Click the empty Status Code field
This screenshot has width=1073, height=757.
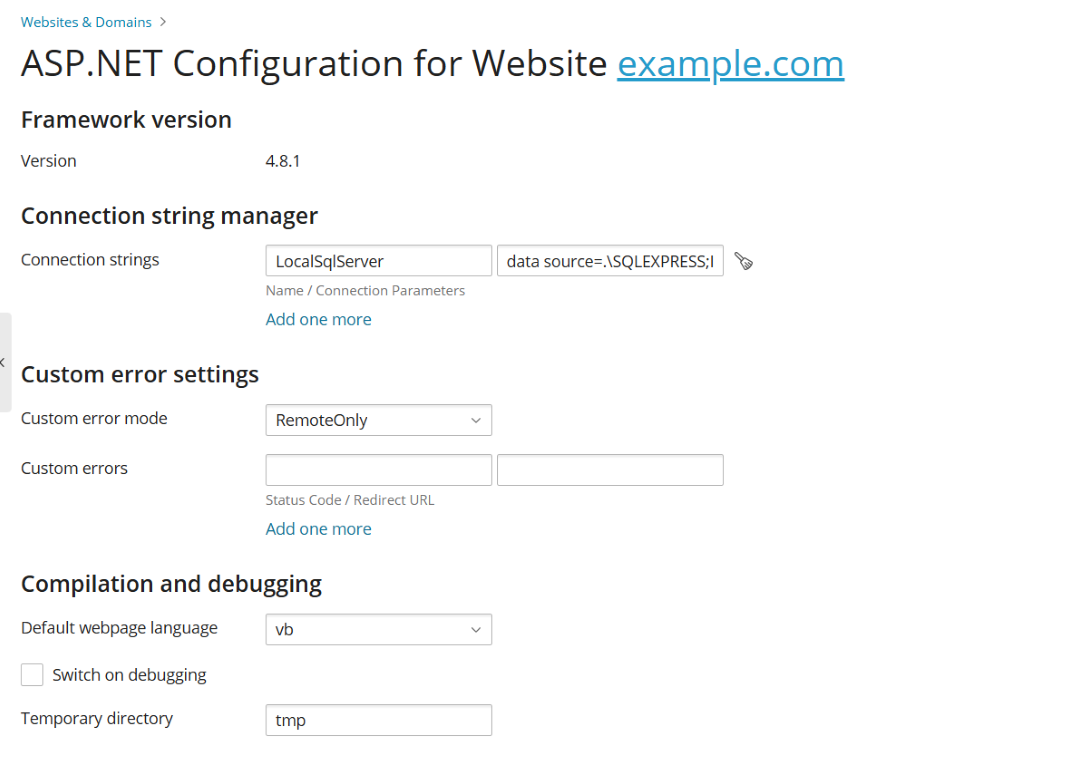tap(378, 470)
